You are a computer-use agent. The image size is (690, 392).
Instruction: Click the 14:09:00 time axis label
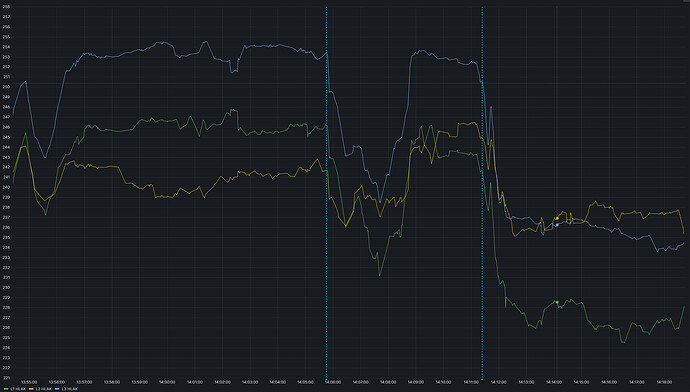tap(415, 382)
